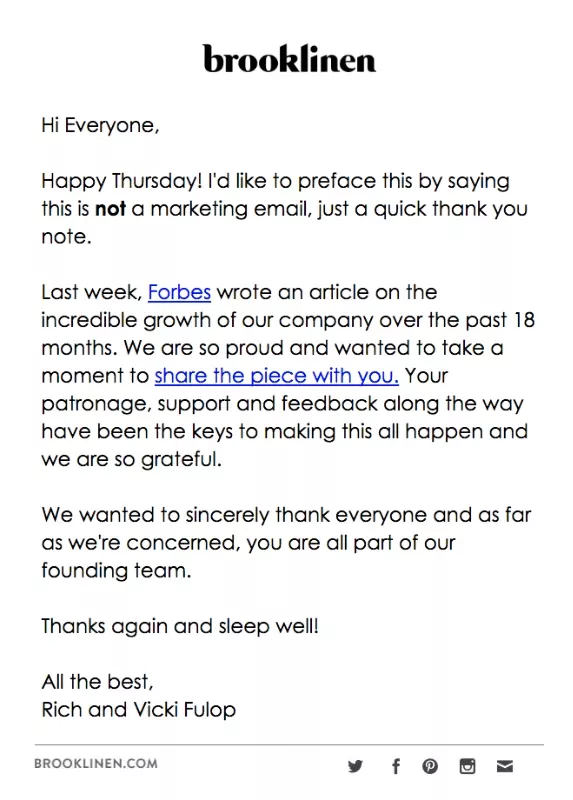Click the "Happy Thursday!" text
573x800 pixels.
pos(122,182)
